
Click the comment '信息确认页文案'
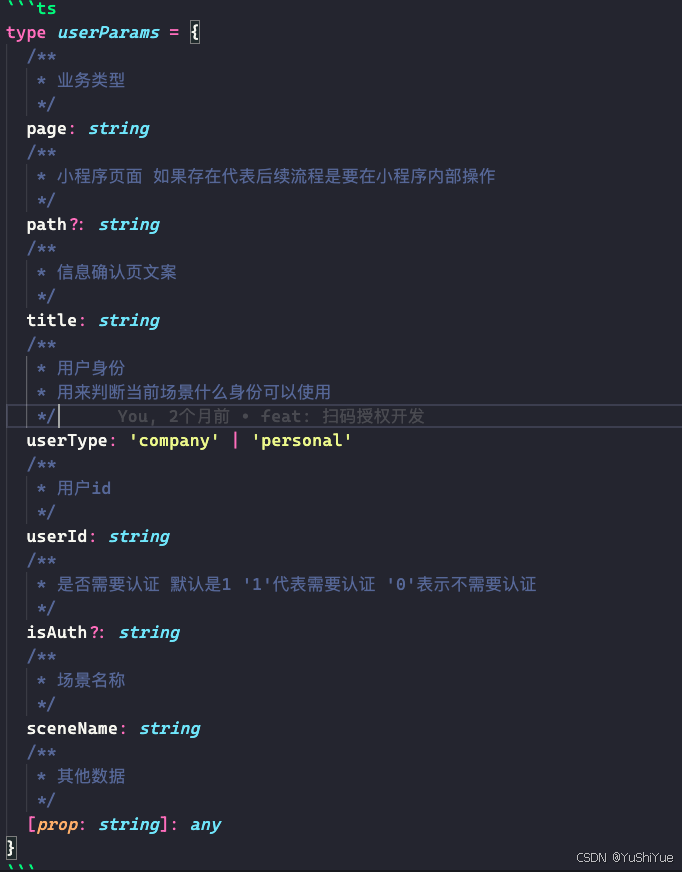click(x=117, y=272)
